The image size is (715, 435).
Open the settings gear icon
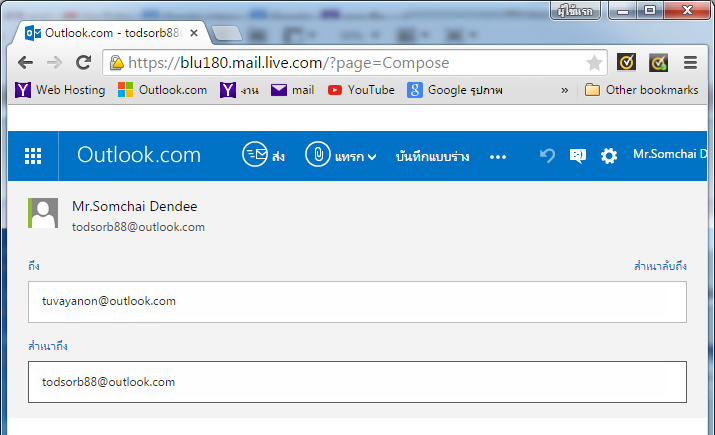pos(608,156)
